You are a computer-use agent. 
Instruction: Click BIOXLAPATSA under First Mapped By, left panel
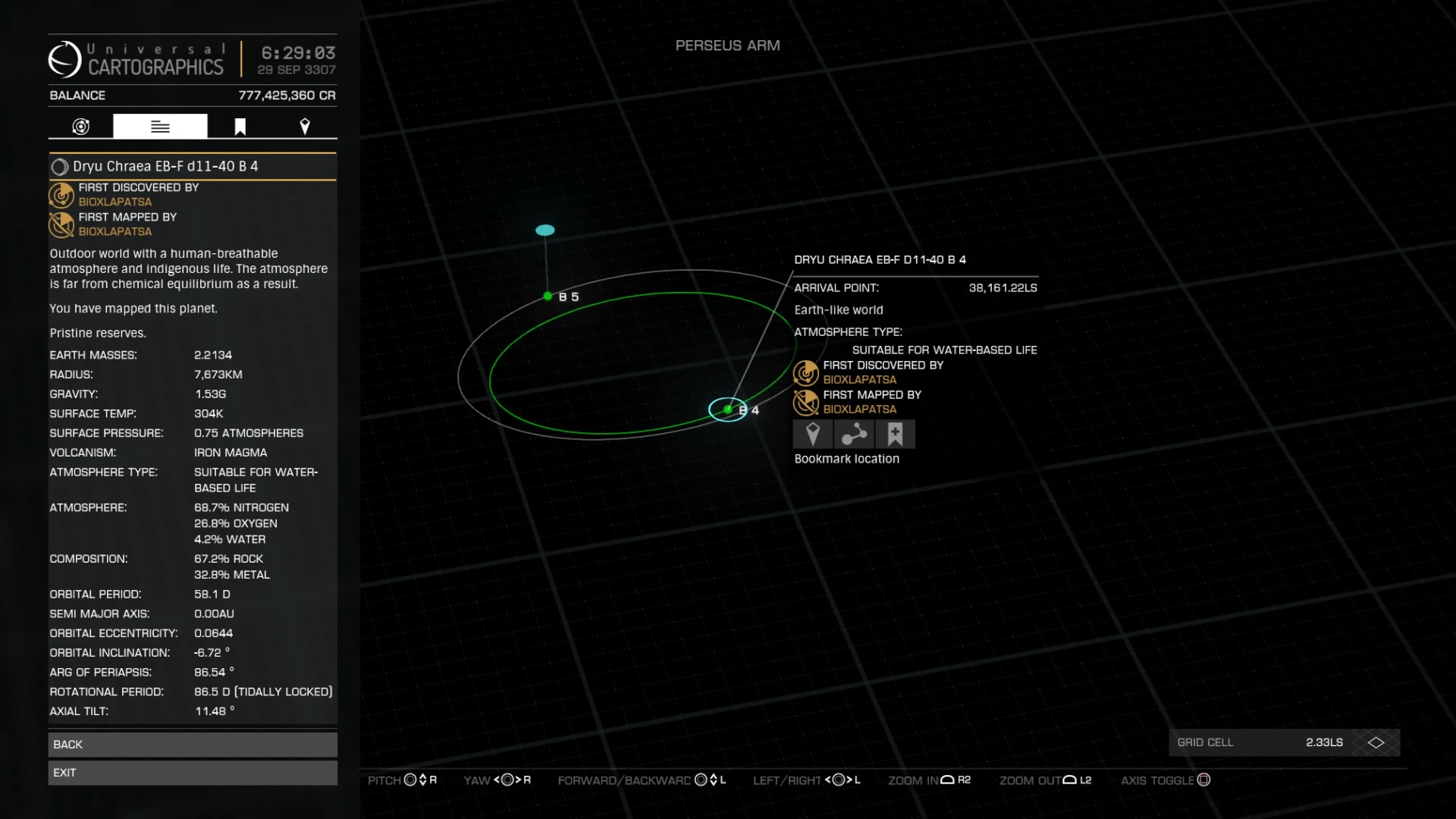pos(115,231)
